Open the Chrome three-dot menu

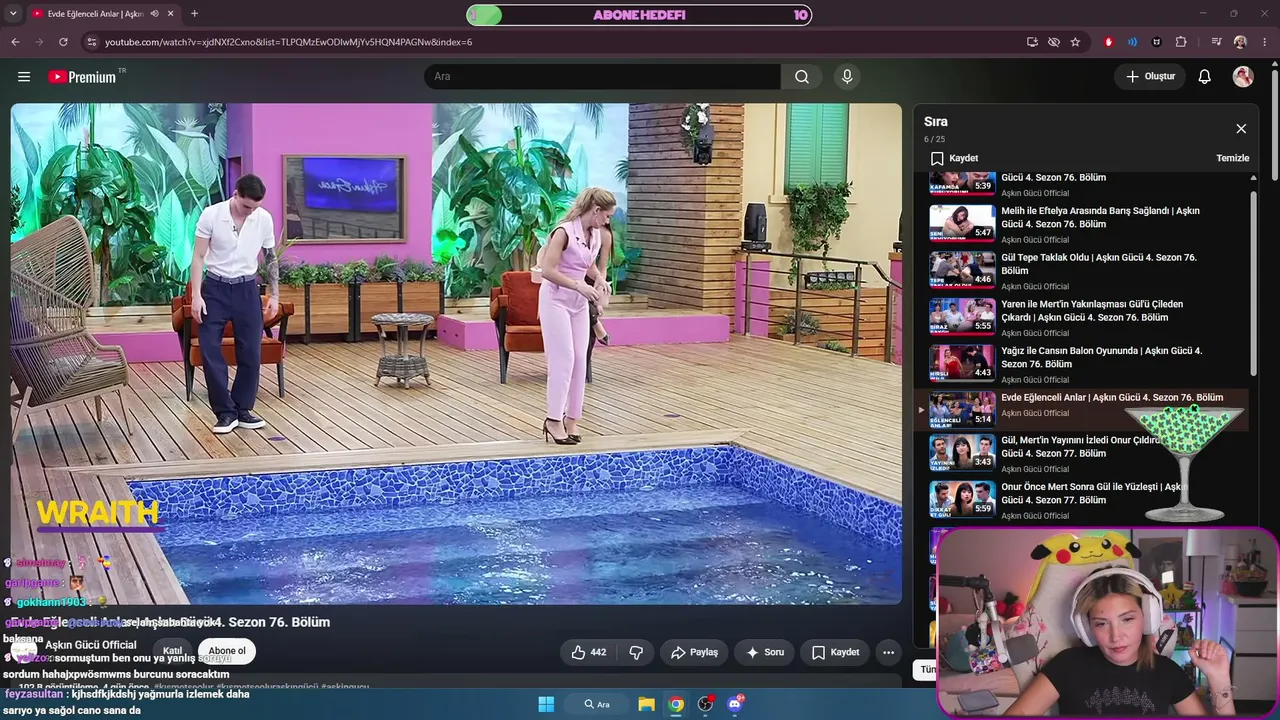point(1265,42)
